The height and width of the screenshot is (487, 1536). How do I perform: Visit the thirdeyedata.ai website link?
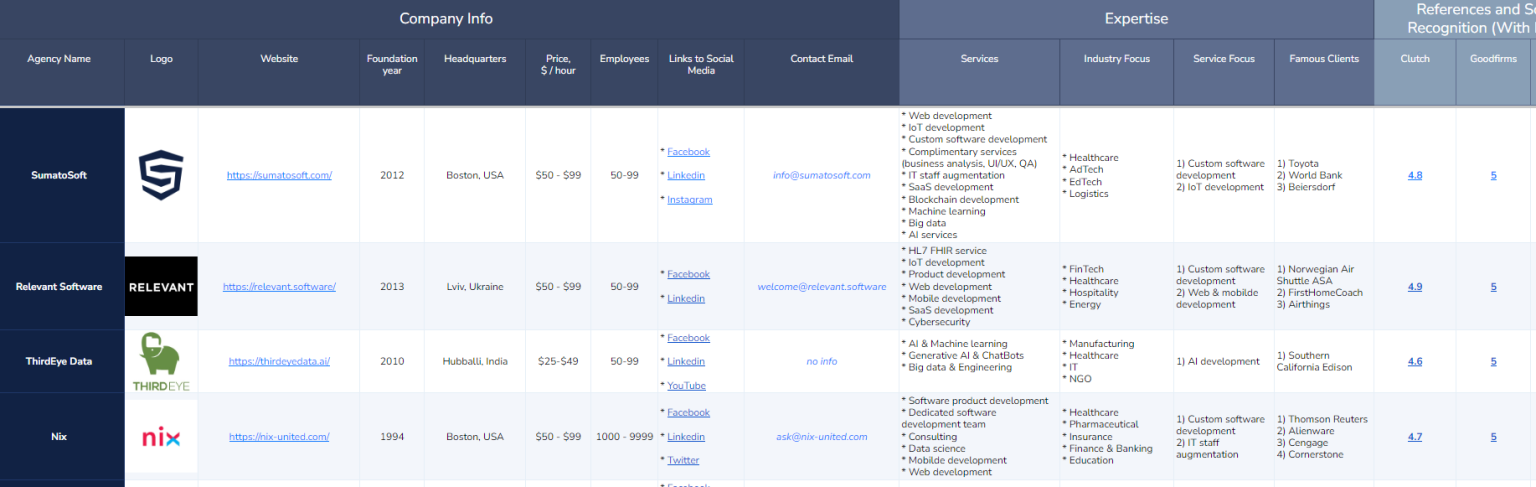tap(279, 362)
